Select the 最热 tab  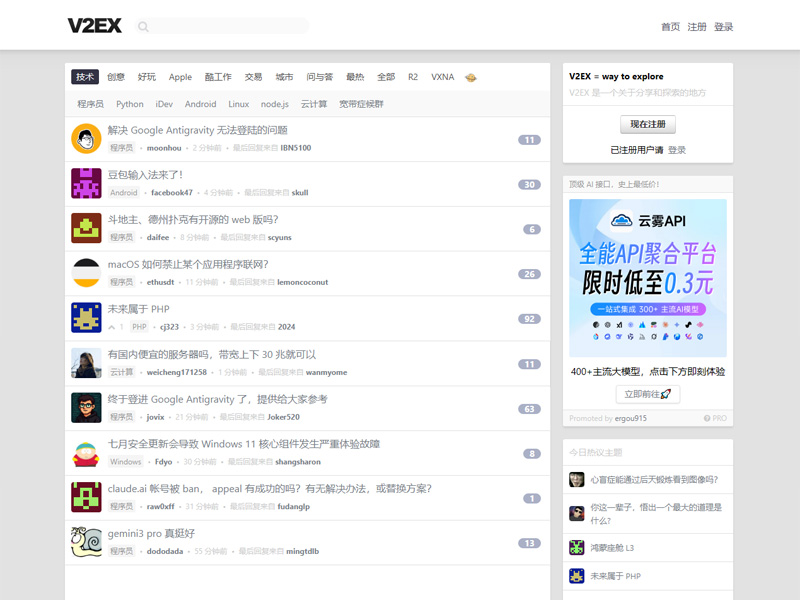pyautogui.click(x=355, y=77)
